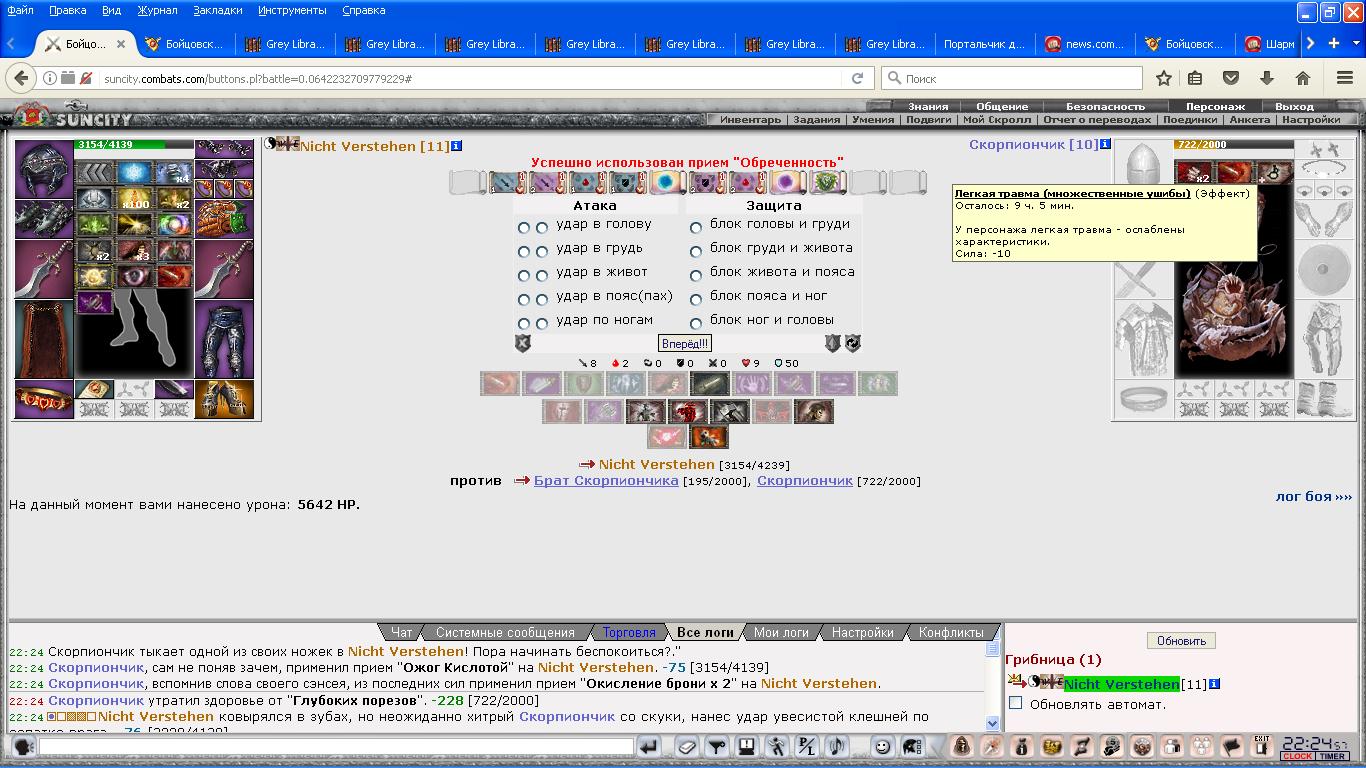Select second attack radio for удар в грудь
The height and width of the screenshot is (768, 1366).
[x=542, y=252]
